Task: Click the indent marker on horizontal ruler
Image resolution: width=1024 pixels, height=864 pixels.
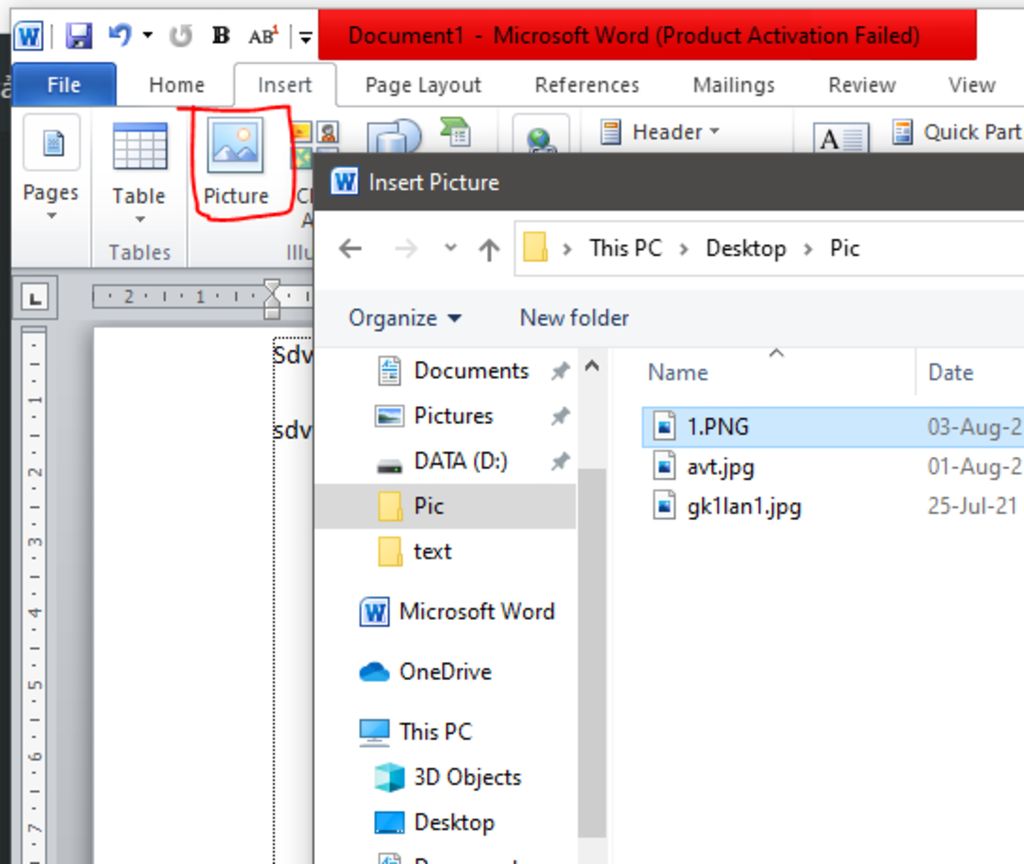Action: point(272,299)
